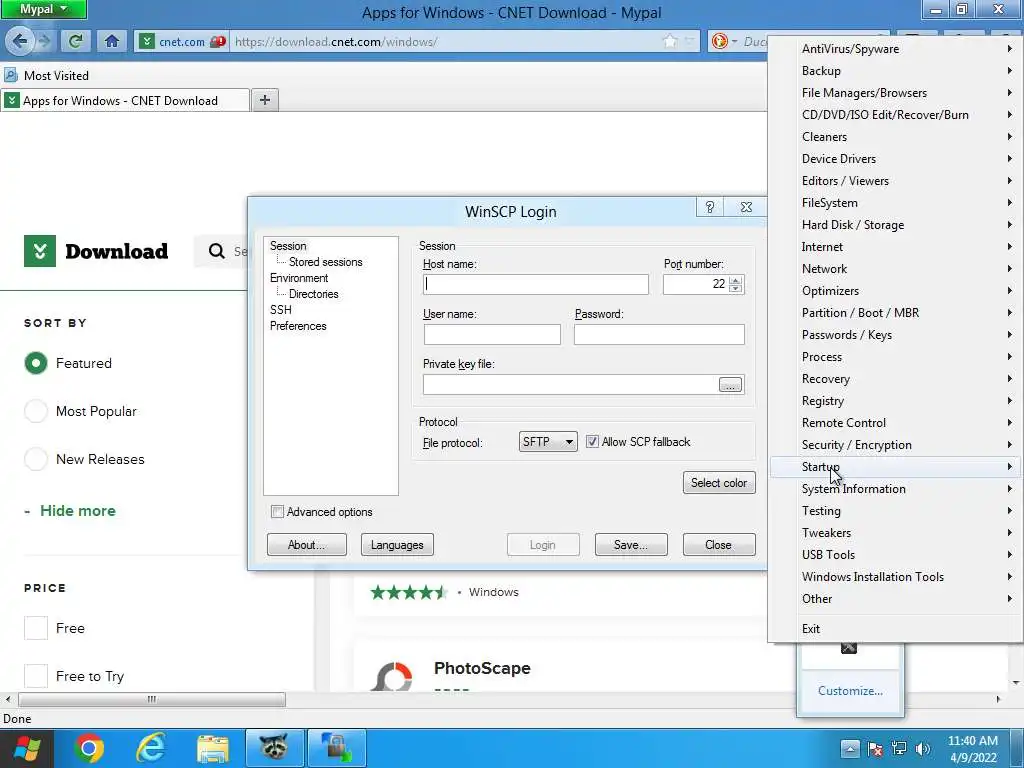Click the Languages button
The image size is (1024, 768).
coord(397,545)
